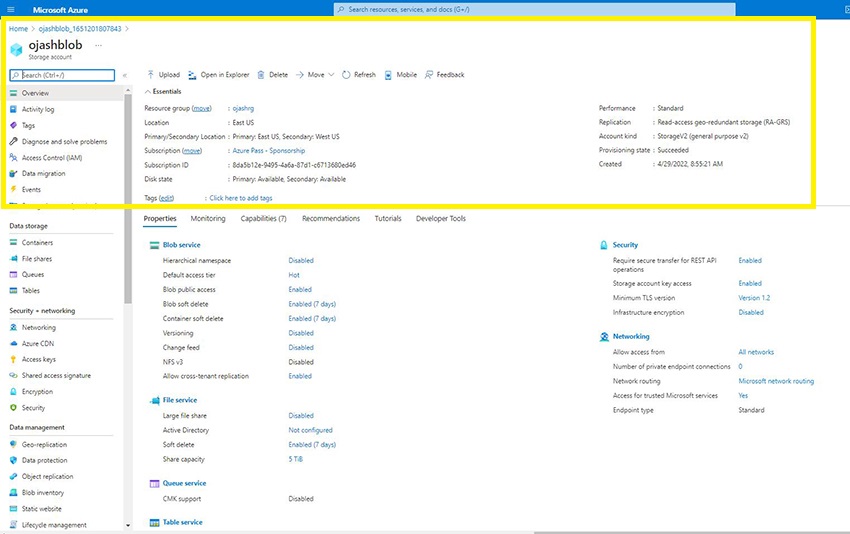Open the Recommendations tab
This screenshot has width=850, height=534.
pos(331,218)
